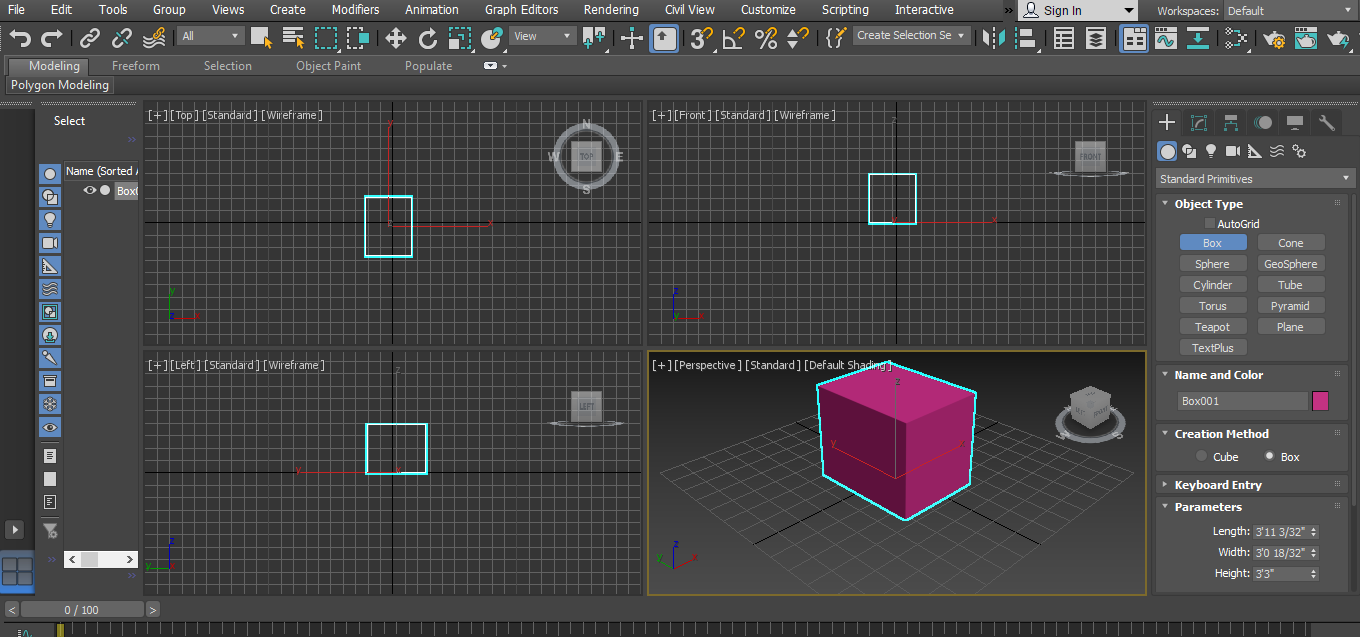Activate the Select and Rotate tool
This screenshot has width=1360, height=637.
tap(427, 39)
